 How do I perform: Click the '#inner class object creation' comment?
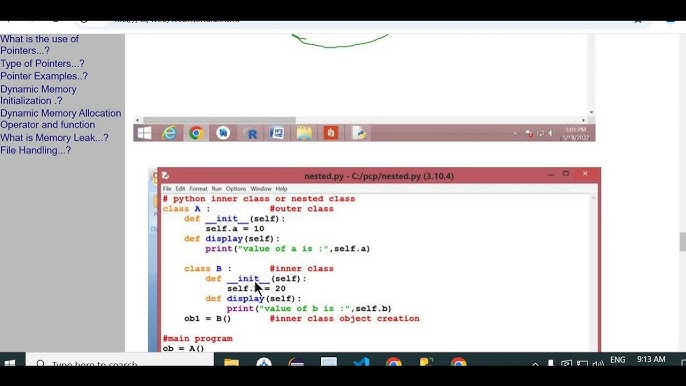point(344,319)
